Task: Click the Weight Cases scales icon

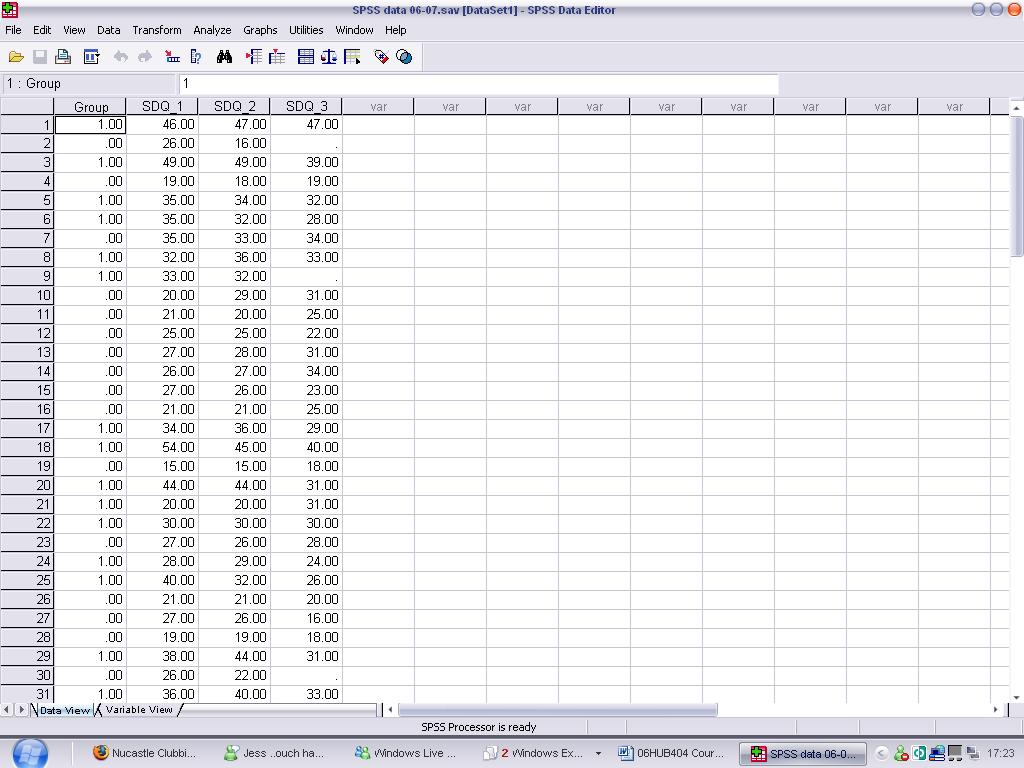Action: (x=329, y=57)
